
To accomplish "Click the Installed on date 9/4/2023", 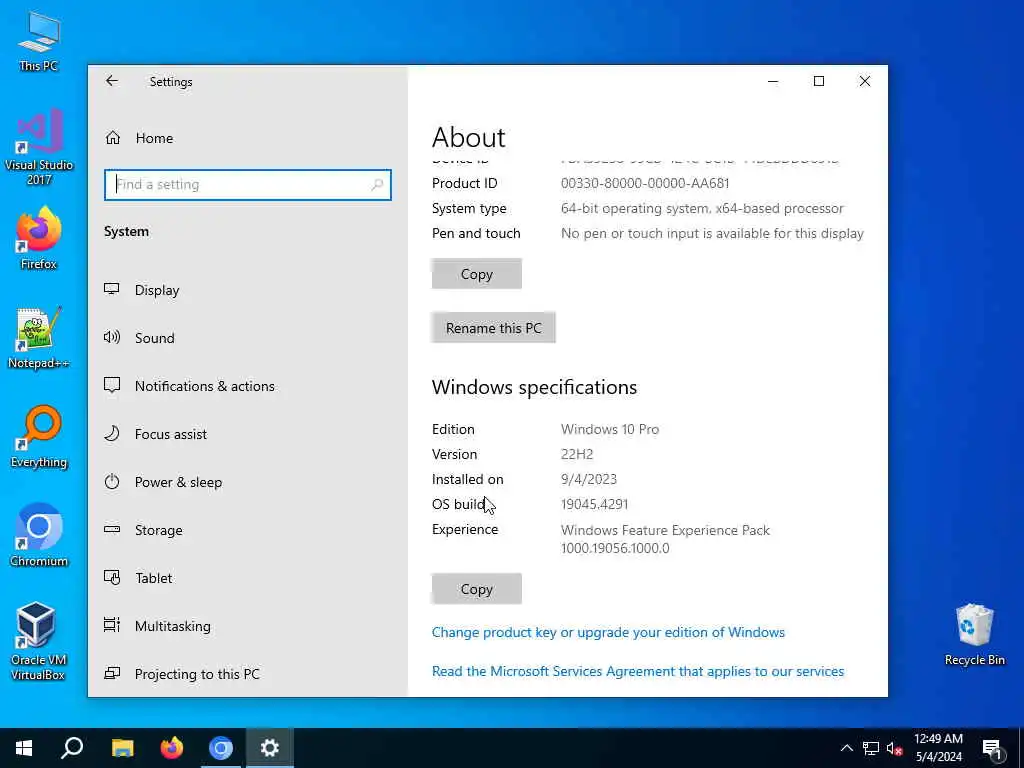I will pyautogui.click(x=588, y=479).
